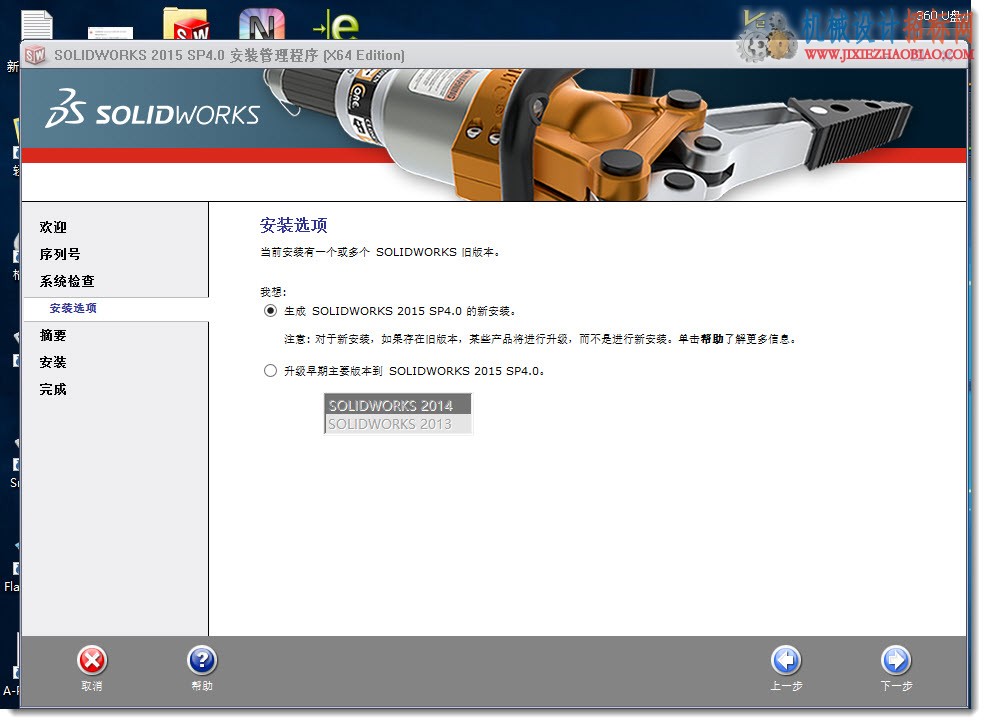Viewport: 986px width, 724px height.
Task: Click the SOLIDWORKS logo in the banner
Action: (x=152, y=109)
